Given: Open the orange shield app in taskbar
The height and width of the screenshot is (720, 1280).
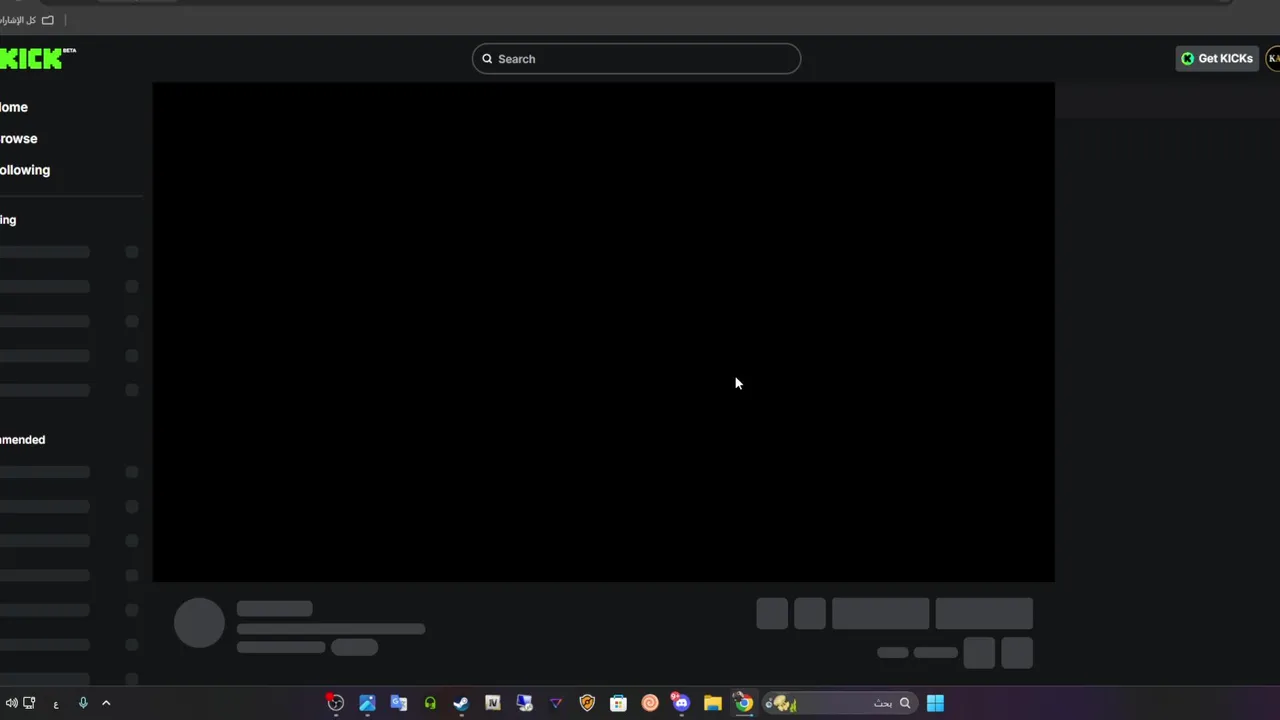Looking at the screenshot, I should [587, 703].
